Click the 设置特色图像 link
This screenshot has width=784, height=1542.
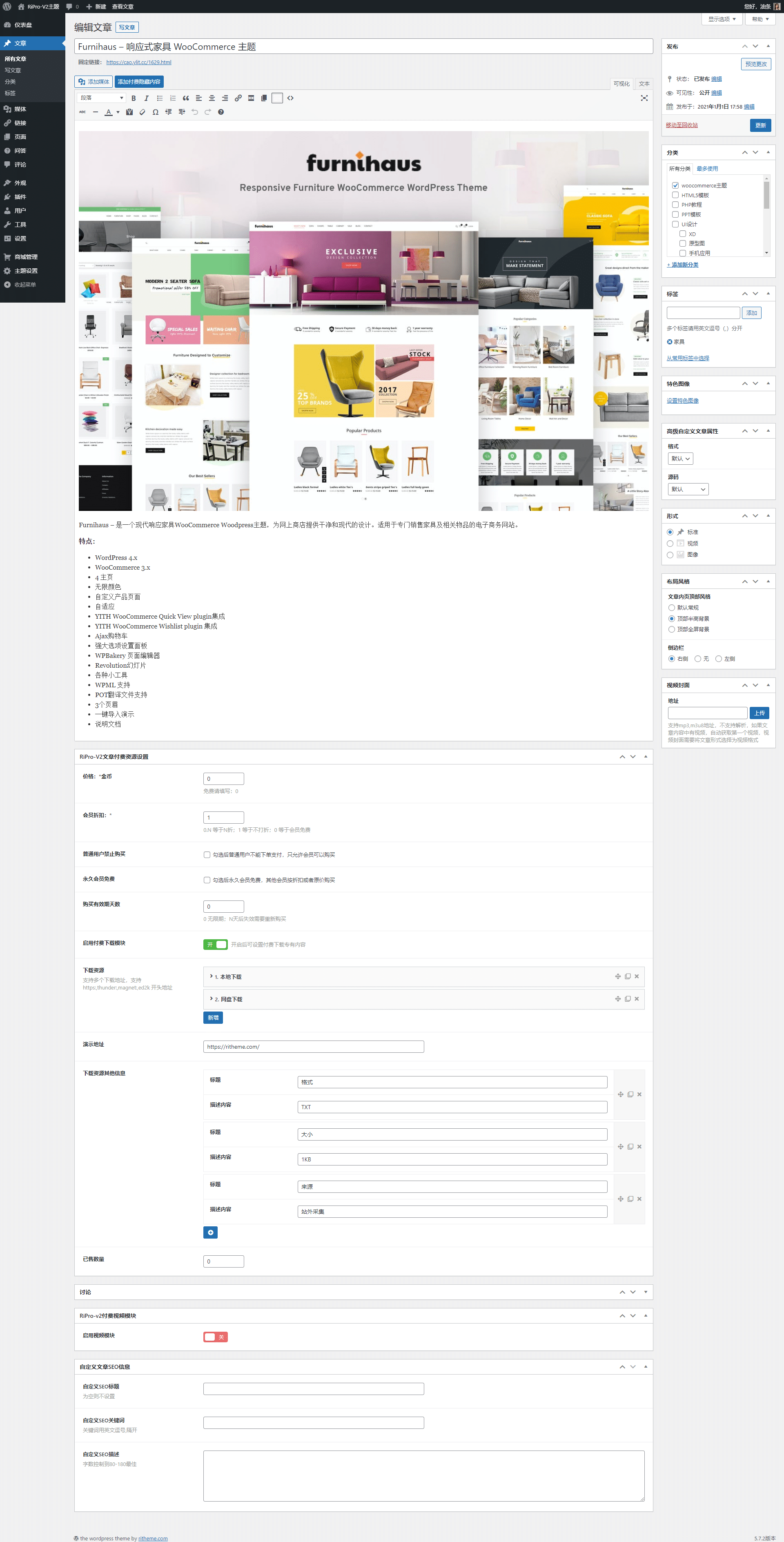[x=682, y=401]
